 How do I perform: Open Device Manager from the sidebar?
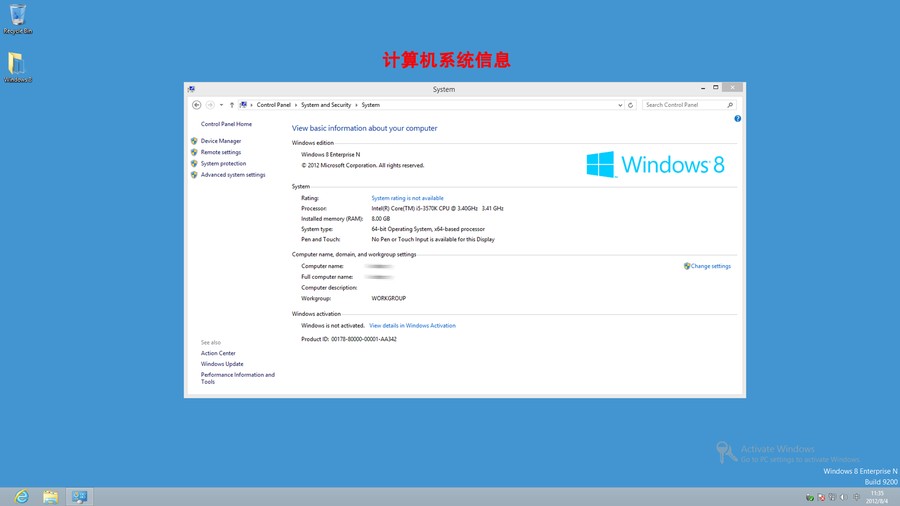(221, 141)
